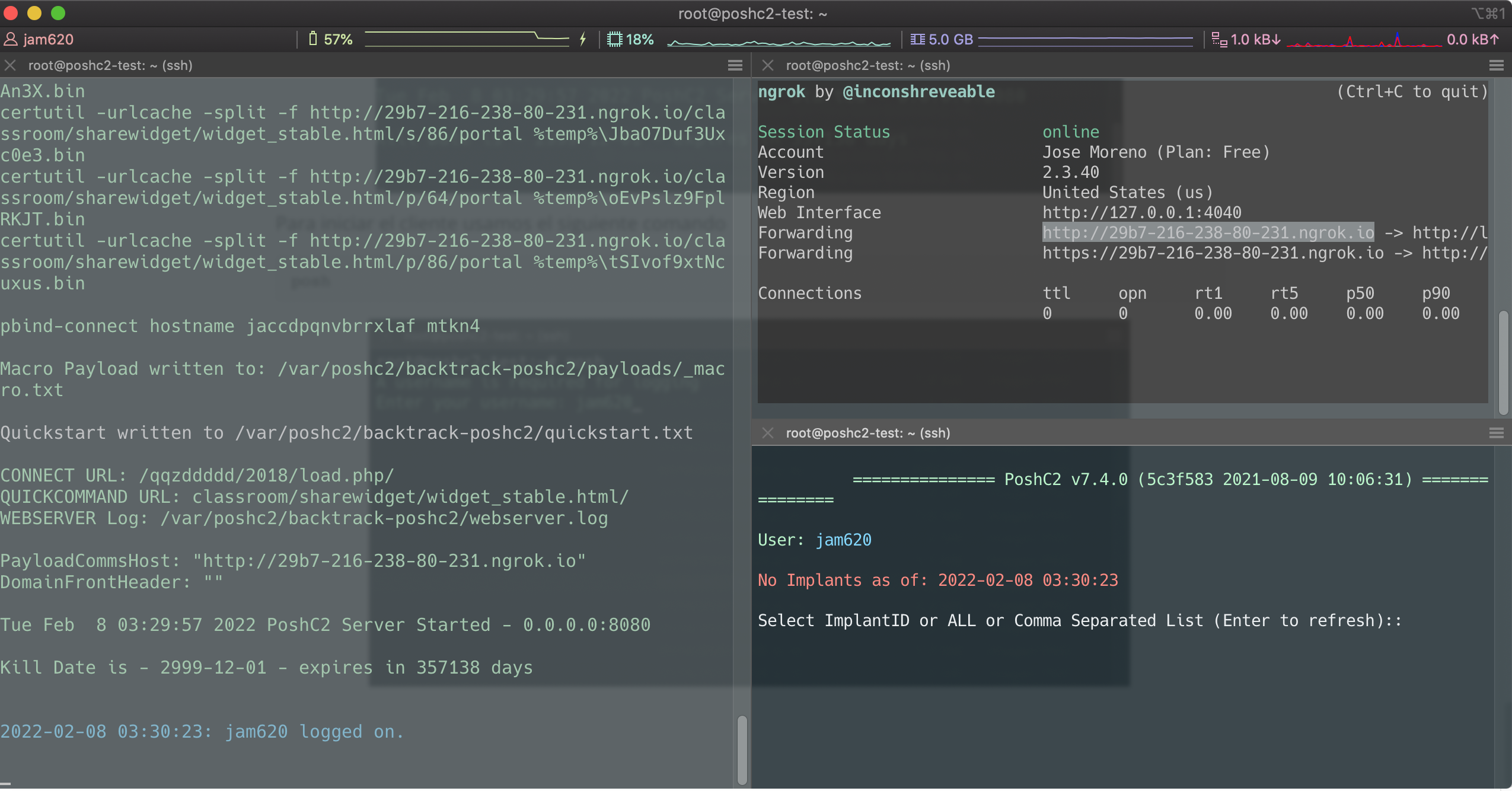1512x791 pixels.
Task: Open the ngrok pane's hamburger menu
Action: click(x=1497, y=65)
